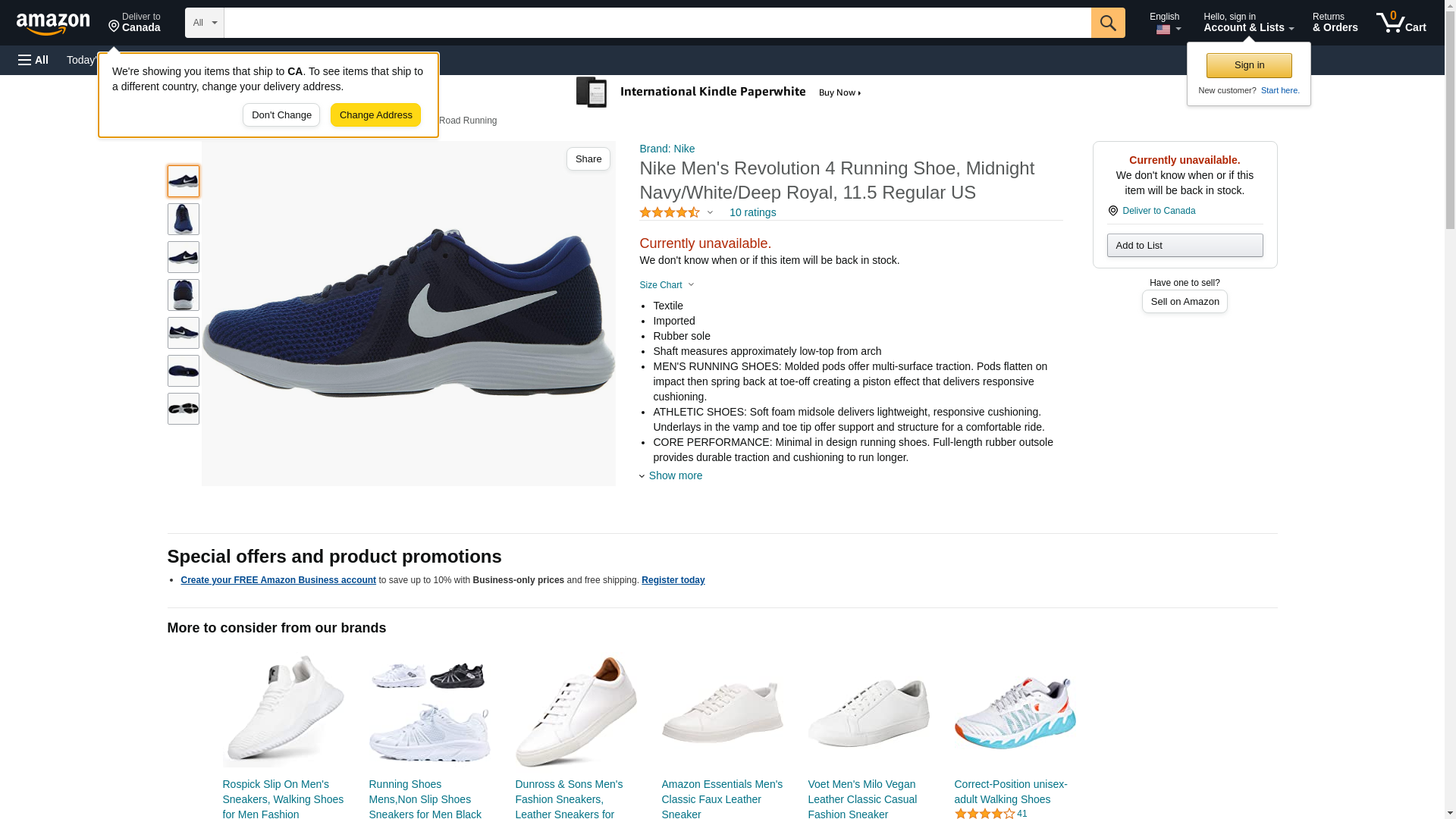Open Returns & Orders
The height and width of the screenshot is (819, 1456).
click(1335, 23)
